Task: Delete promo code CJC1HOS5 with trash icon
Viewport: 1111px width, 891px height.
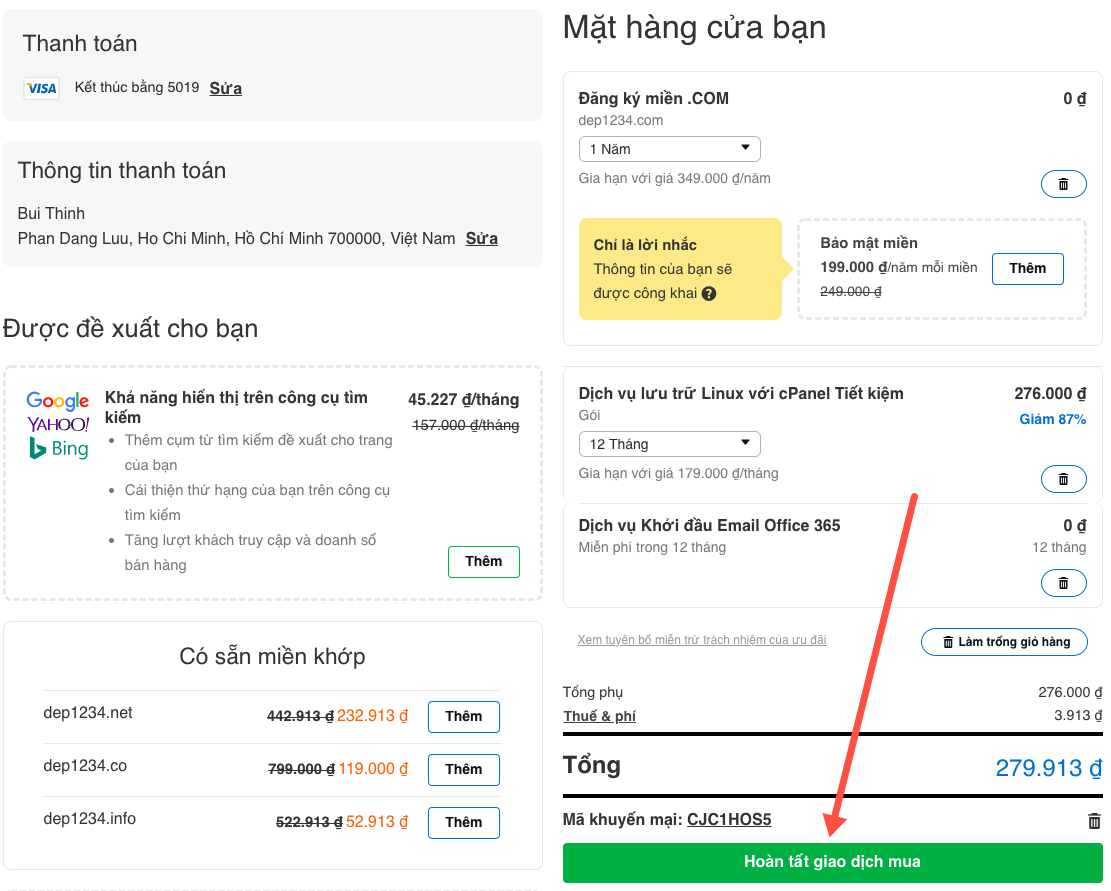Action: [x=1094, y=821]
